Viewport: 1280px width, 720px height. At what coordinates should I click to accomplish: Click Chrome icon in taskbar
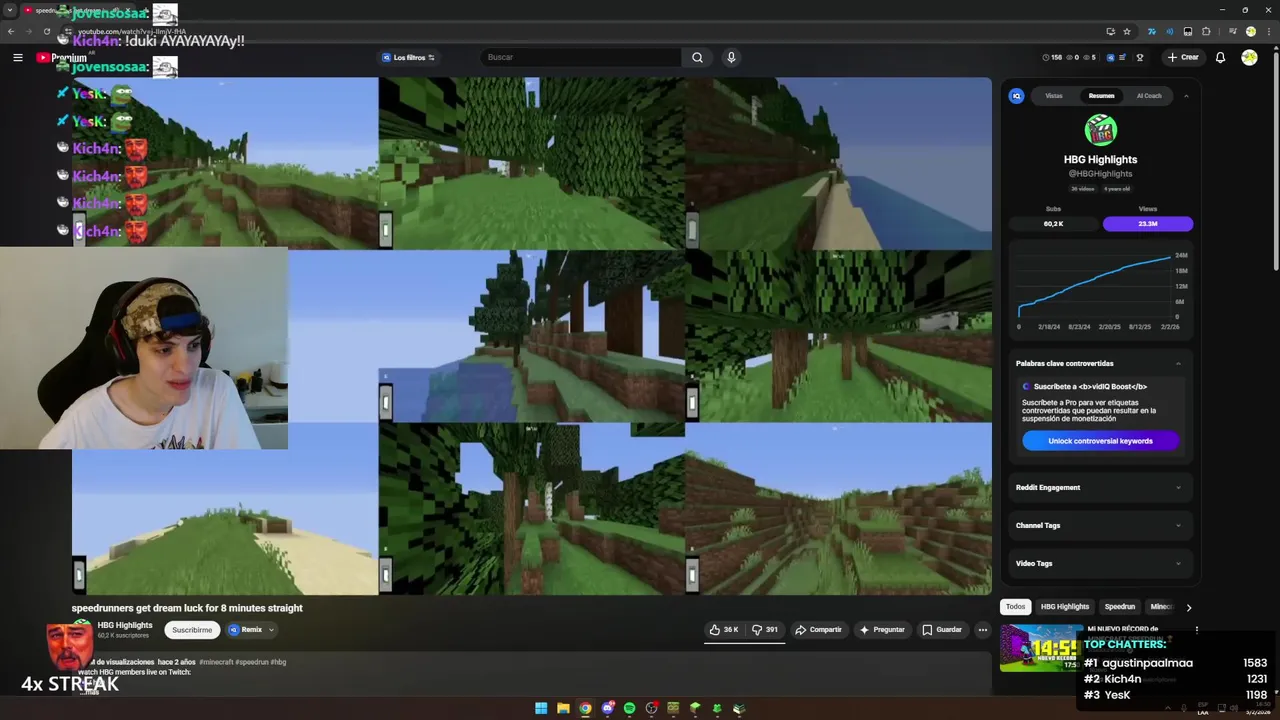click(585, 708)
